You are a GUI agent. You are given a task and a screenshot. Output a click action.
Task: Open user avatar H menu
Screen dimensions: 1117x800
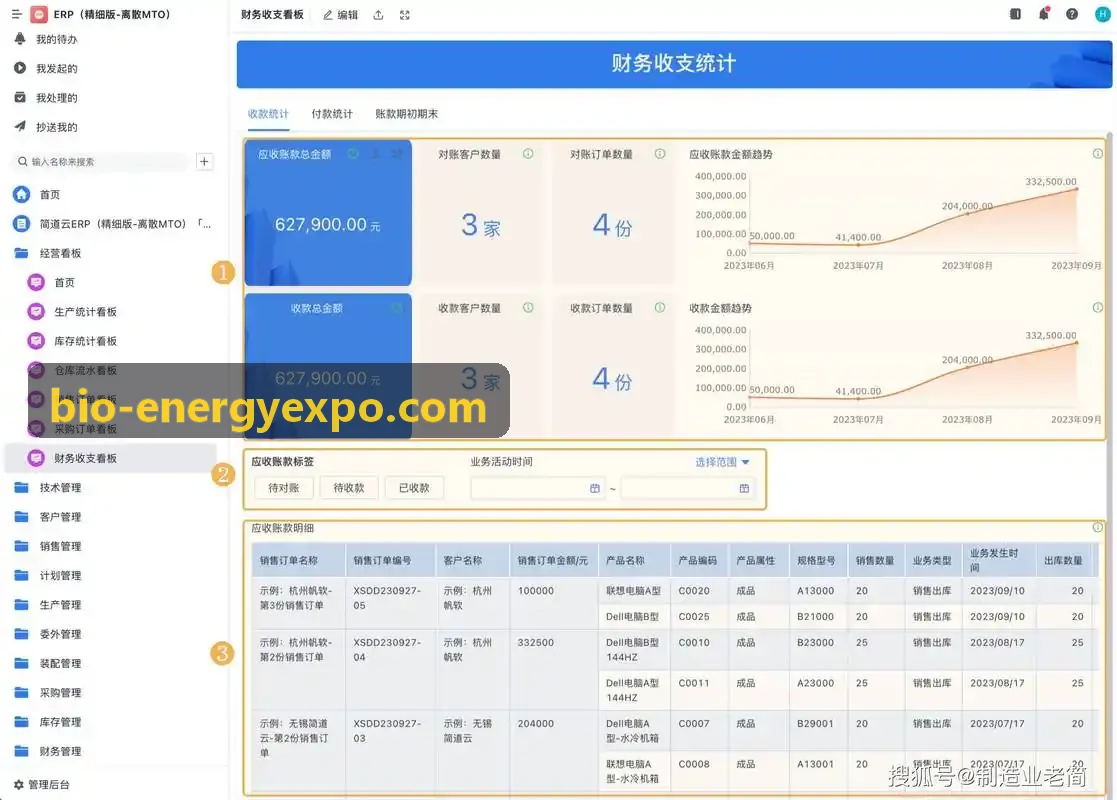[1102, 14]
